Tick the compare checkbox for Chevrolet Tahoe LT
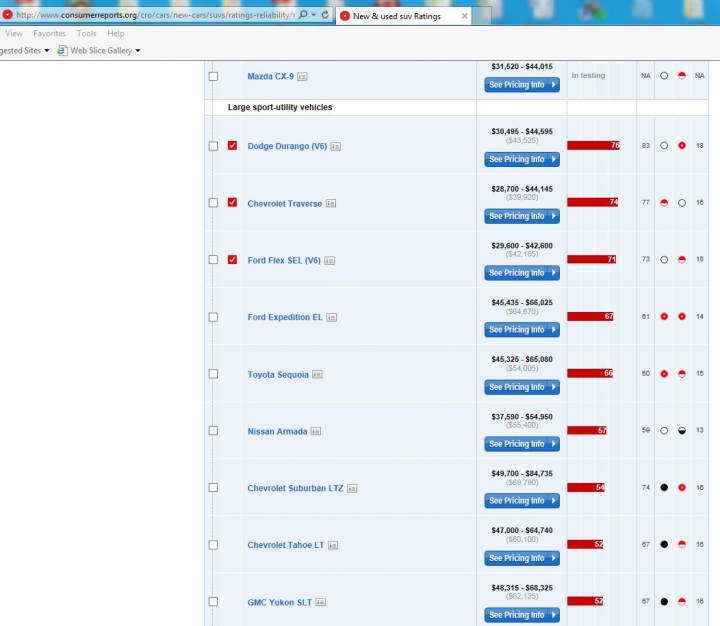This screenshot has width=720, height=626. [x=213, y=545]
